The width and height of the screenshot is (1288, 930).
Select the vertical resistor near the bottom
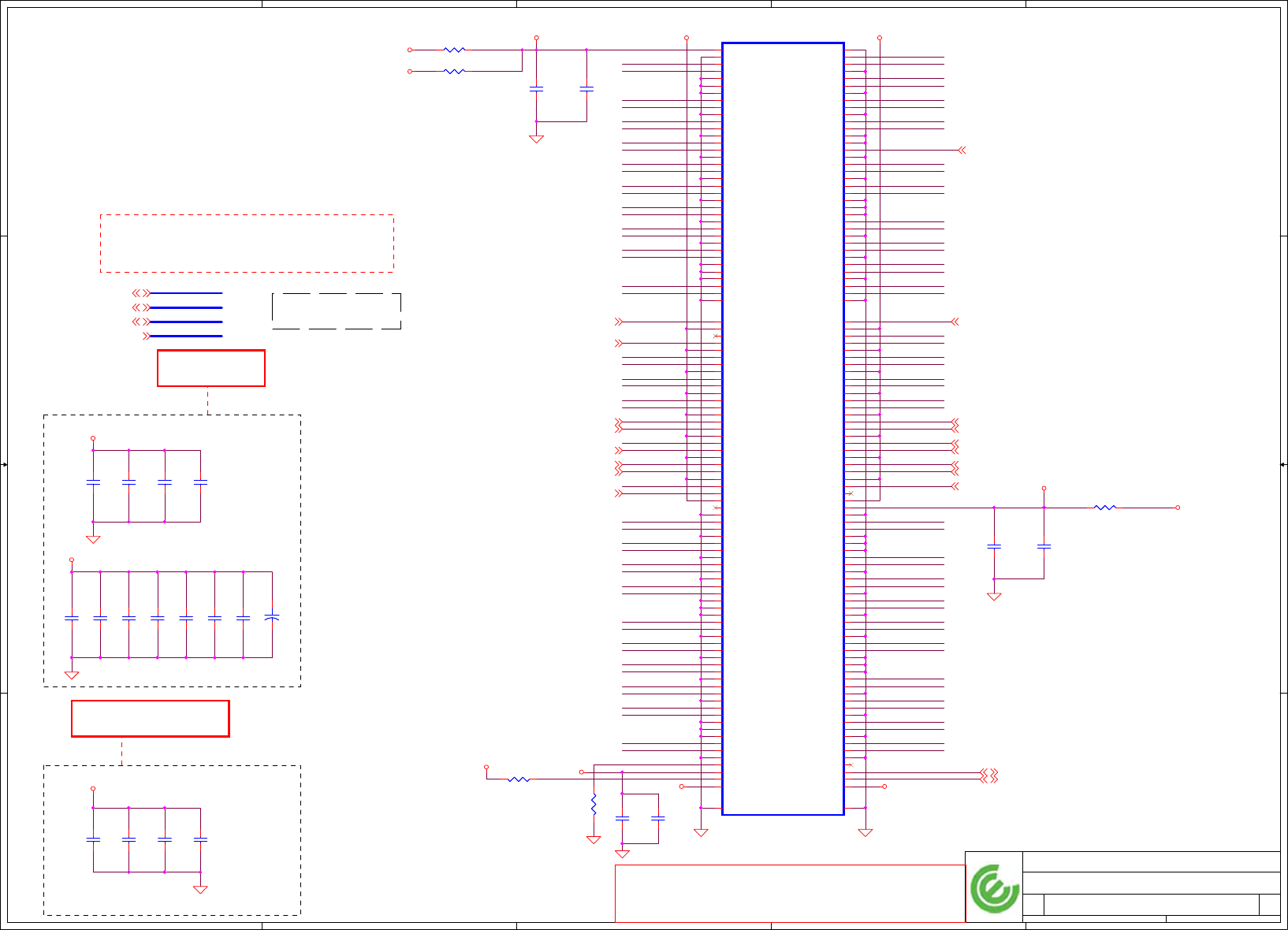point(594,805)
